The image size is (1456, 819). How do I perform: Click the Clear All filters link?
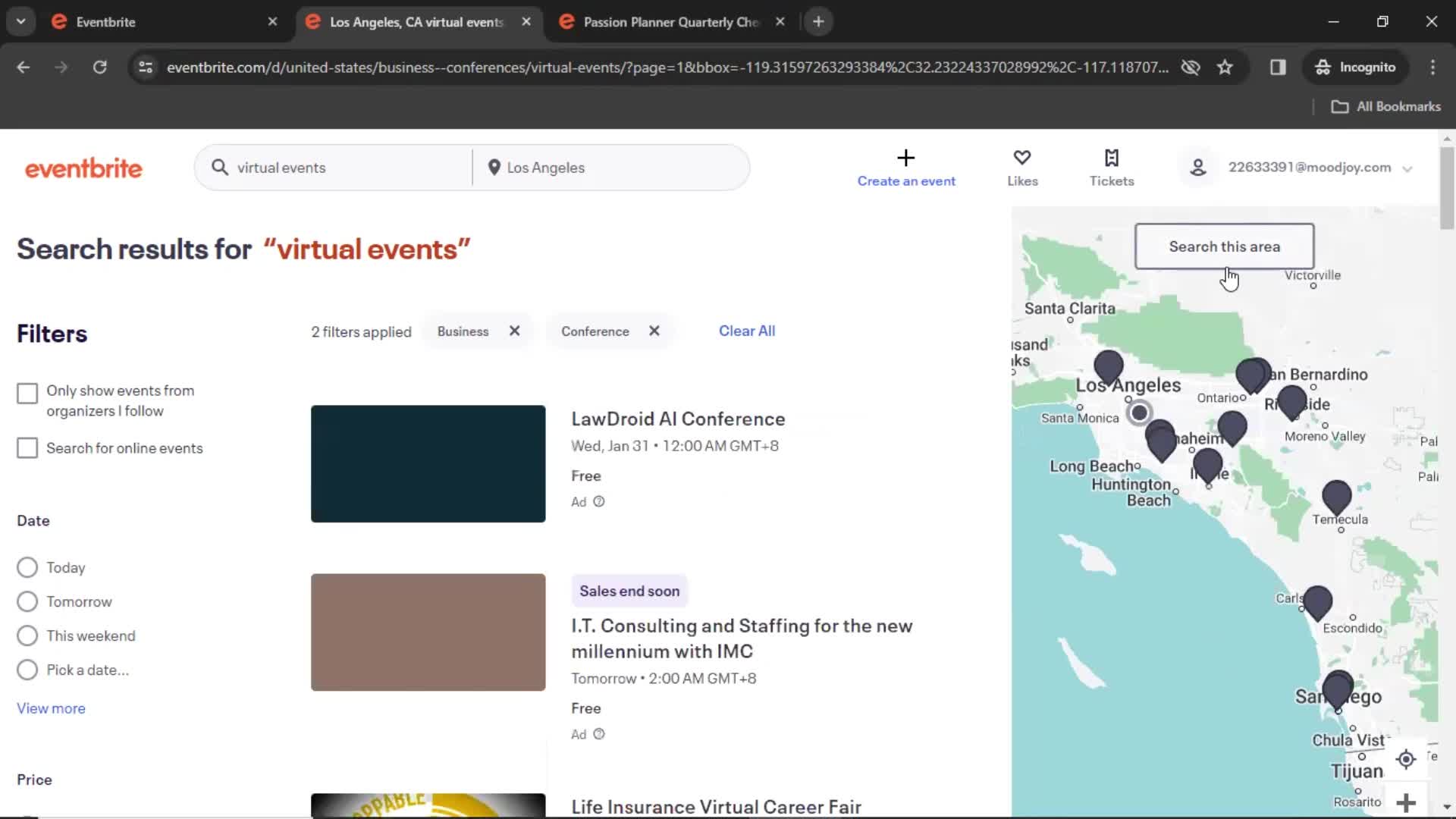(x=746, y=331)
